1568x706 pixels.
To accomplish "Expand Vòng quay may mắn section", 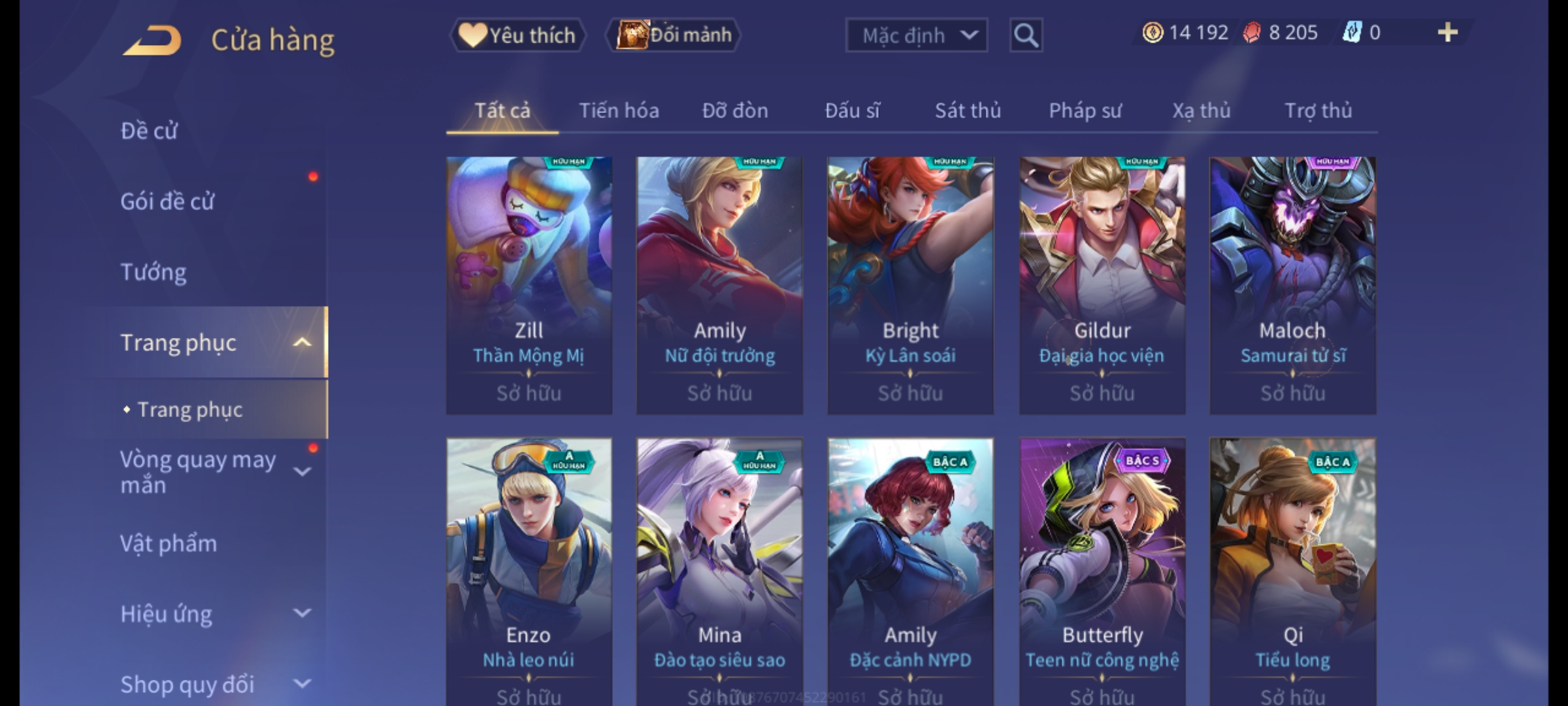I will [x=302, y=471].
